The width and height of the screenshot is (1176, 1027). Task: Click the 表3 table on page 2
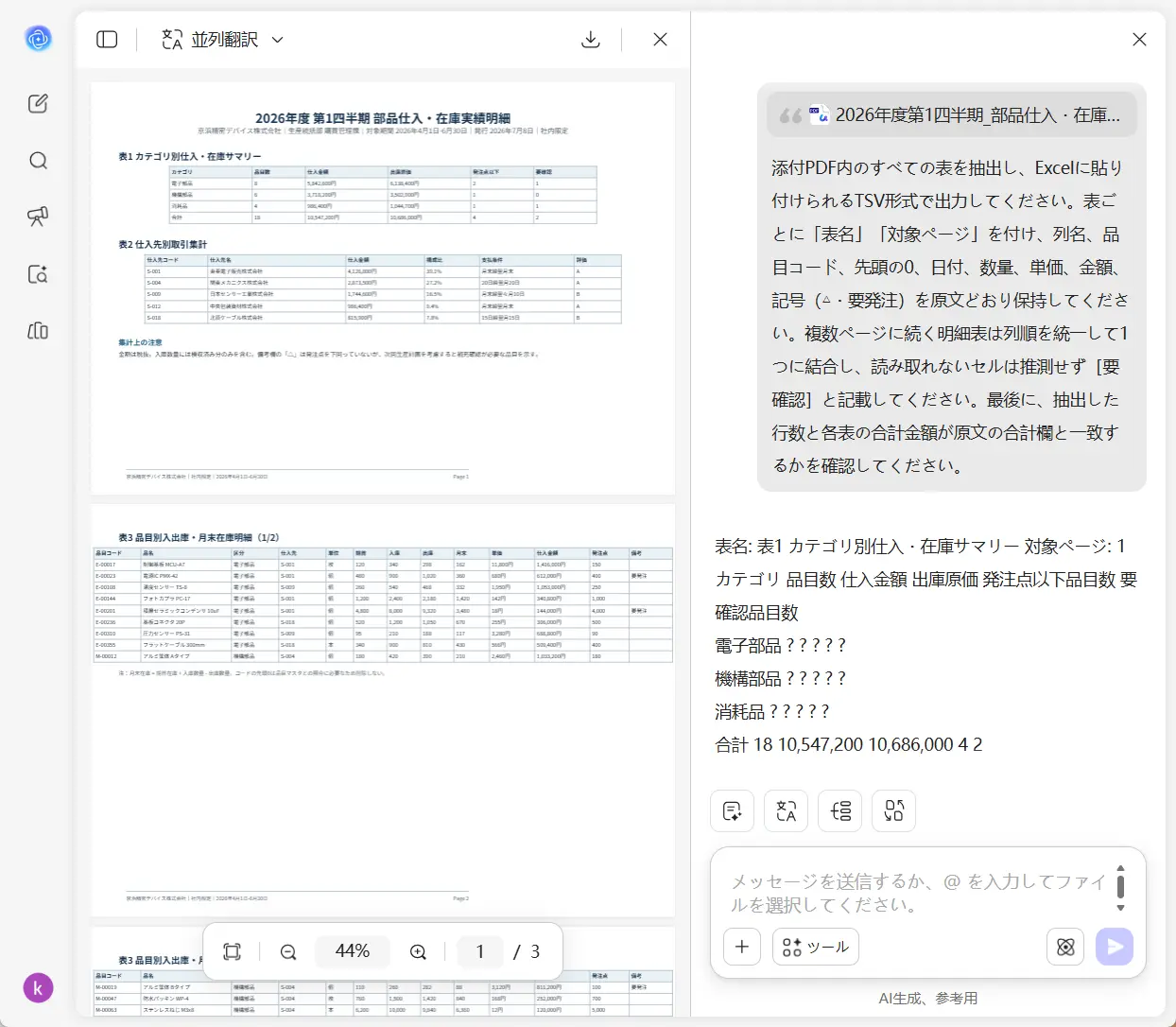tap(383, 604)
